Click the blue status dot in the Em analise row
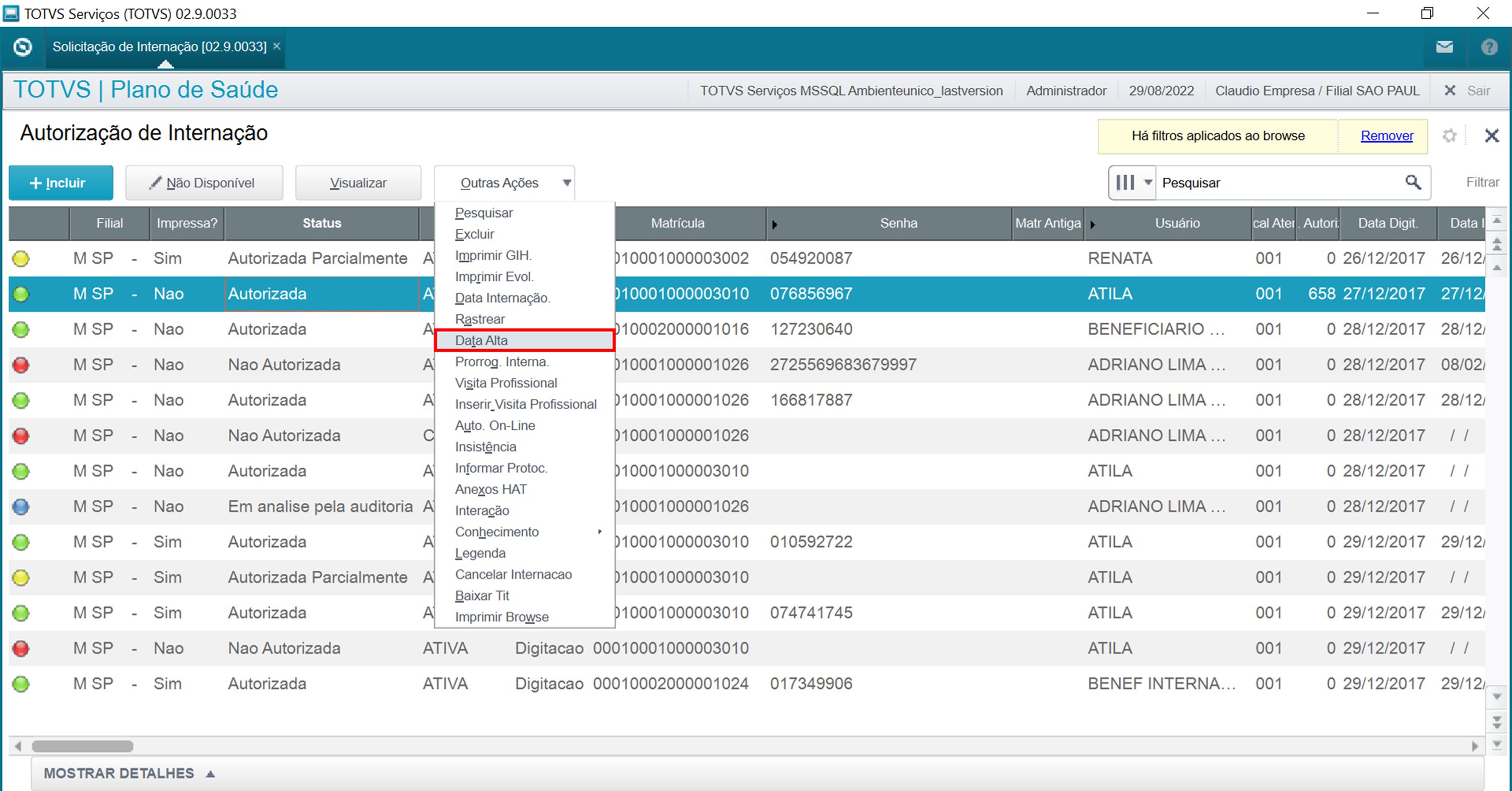Image resolution: width=1512 pixels, height=791 pixels. tap(21, 506)
